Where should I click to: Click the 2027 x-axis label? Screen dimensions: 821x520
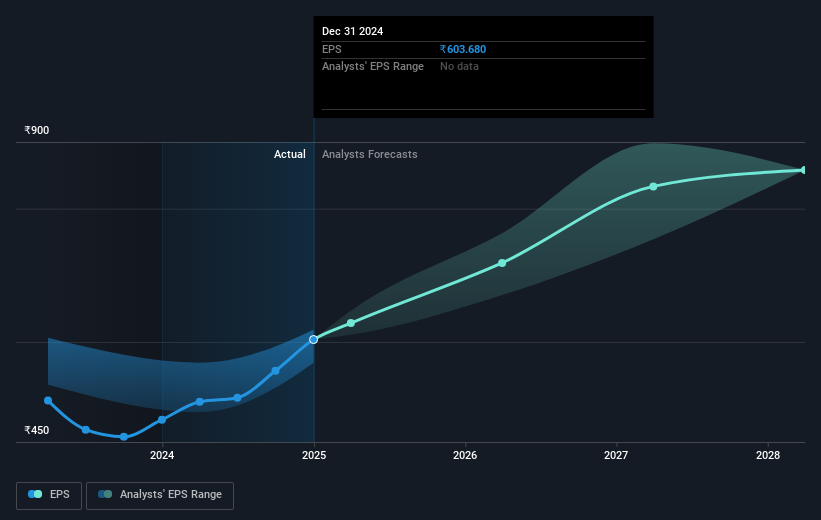pos(616,455)
